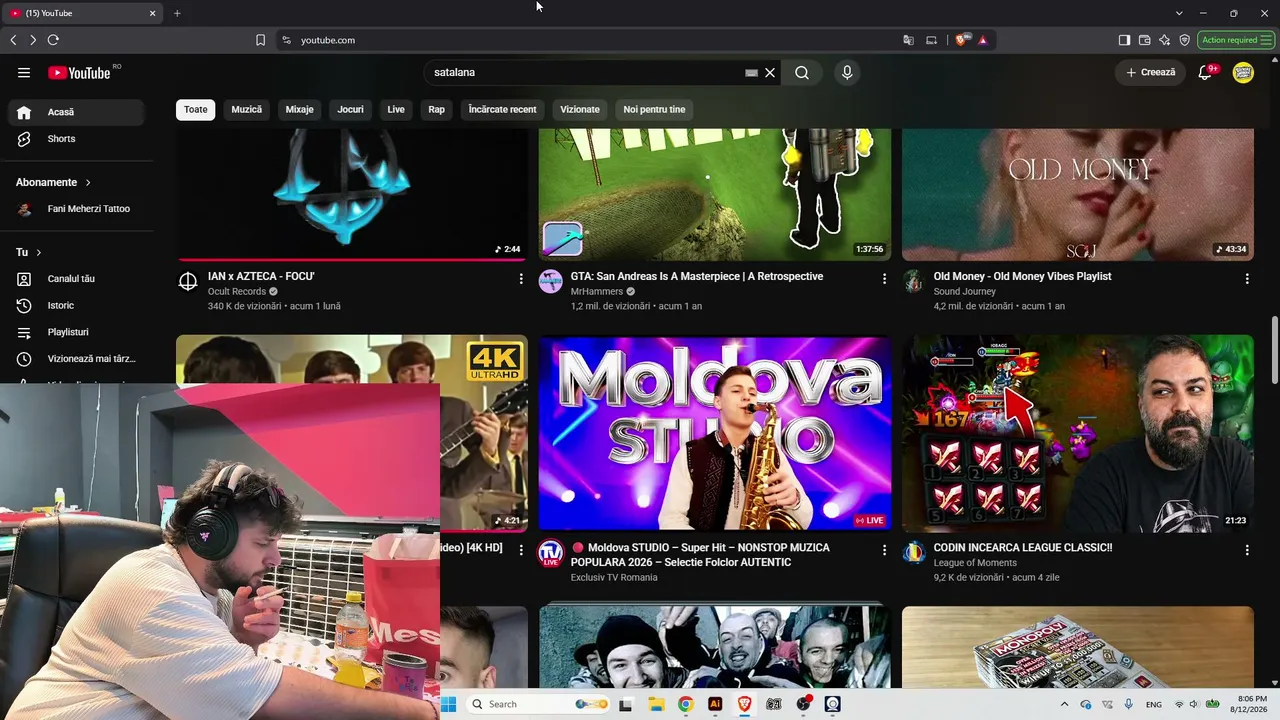Open the Brave Shields icon
Image resolution: width=1280 pixels, height=720 pixels.
(x=962, y=40)
